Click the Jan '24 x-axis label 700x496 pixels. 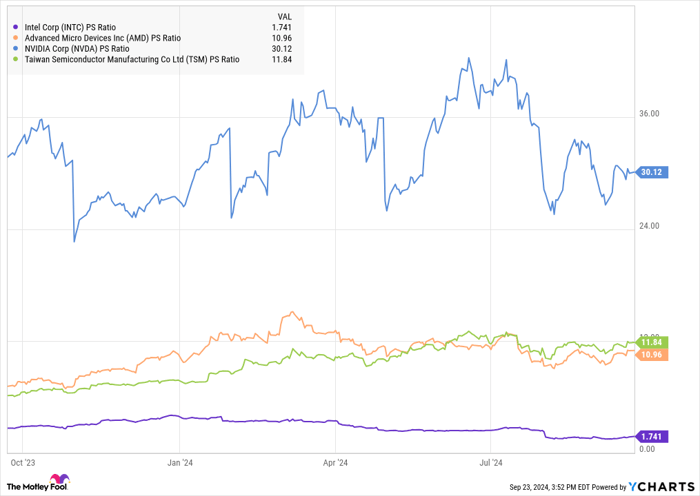click(180, 463)
